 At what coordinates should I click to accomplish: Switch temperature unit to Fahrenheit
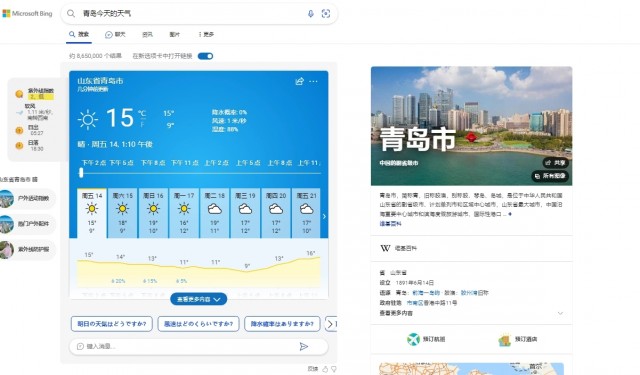tap(142, 124)
